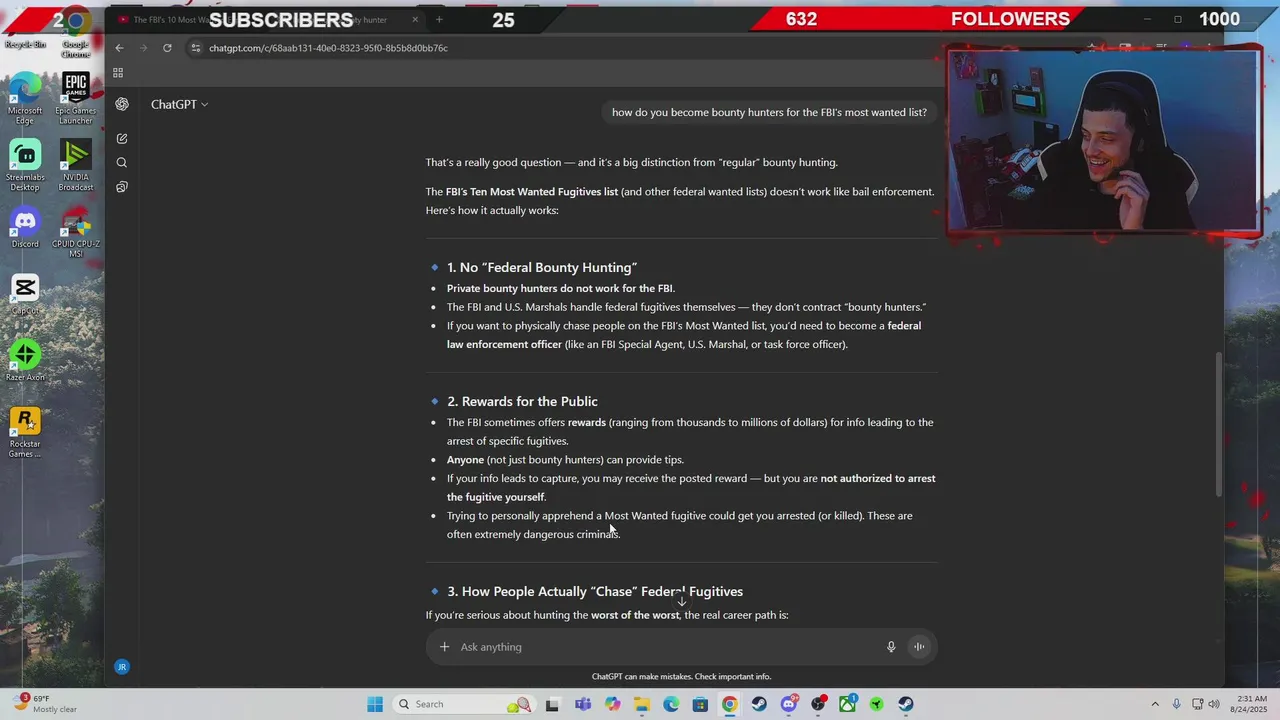1280x720 pixels.
Task: Open the network icon in the system tray
Action: point(1197,704)
